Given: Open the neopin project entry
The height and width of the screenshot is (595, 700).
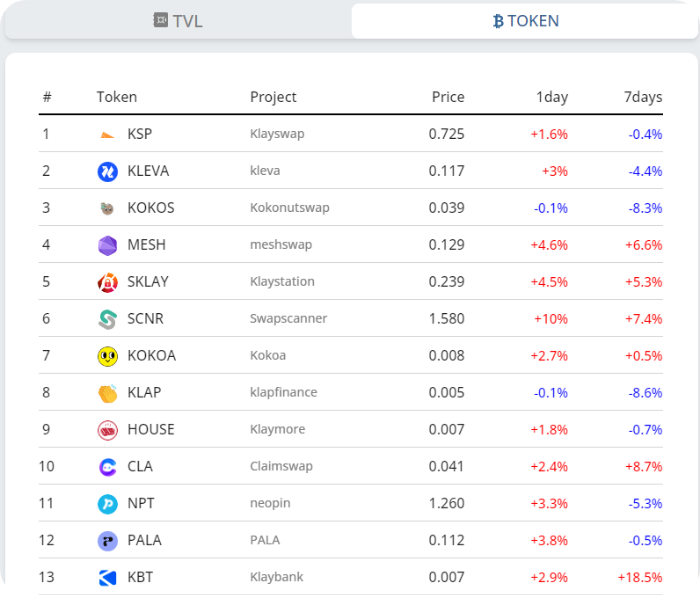Looking at the screenshot, I should pyautogui.click(x=270, y=503).
